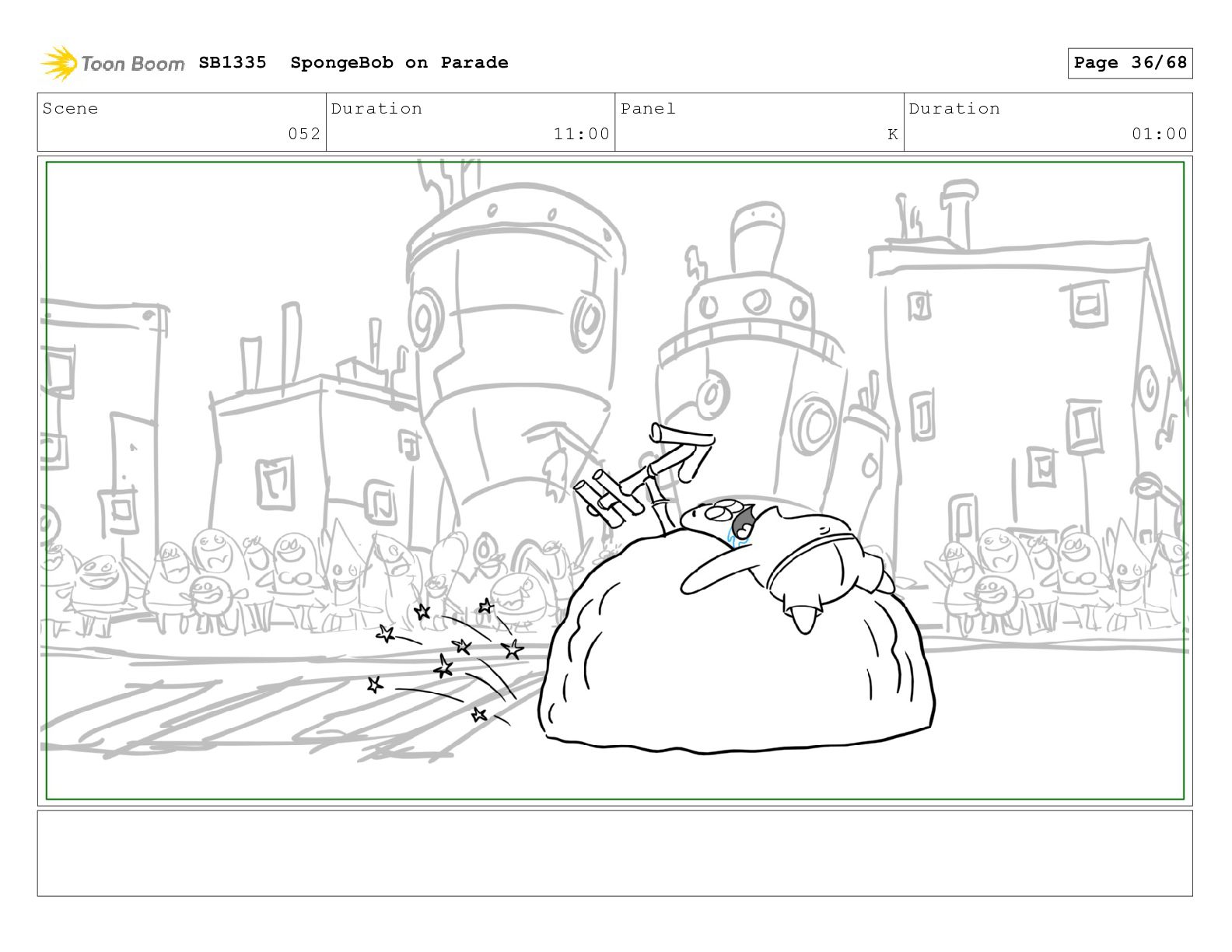This screenshot has height=952, width=1232.
Task: Select the project code 'SB1335'
Action: (x=232, y=62)
